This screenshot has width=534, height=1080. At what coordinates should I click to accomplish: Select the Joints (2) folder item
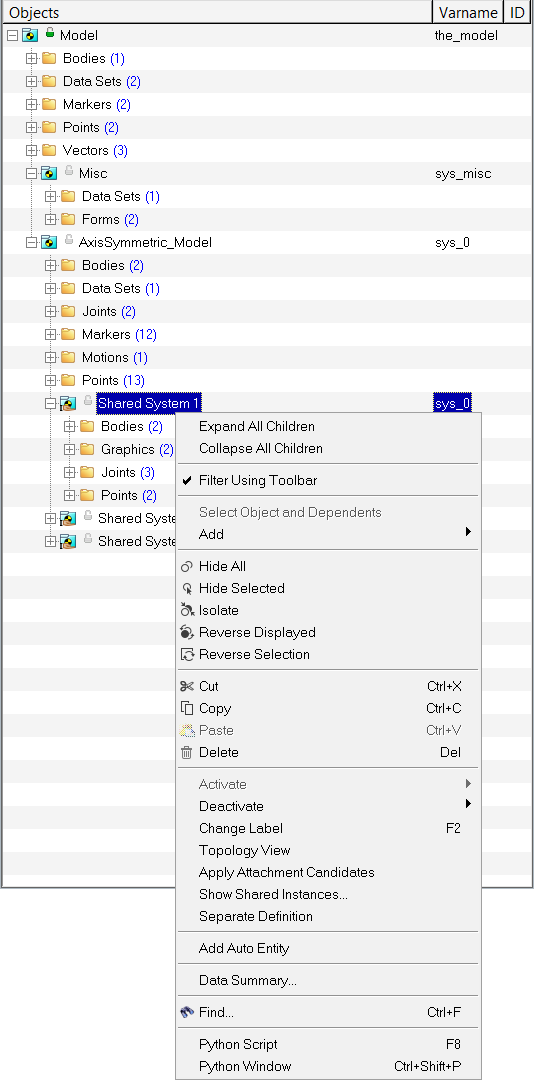tap(109, 311)
